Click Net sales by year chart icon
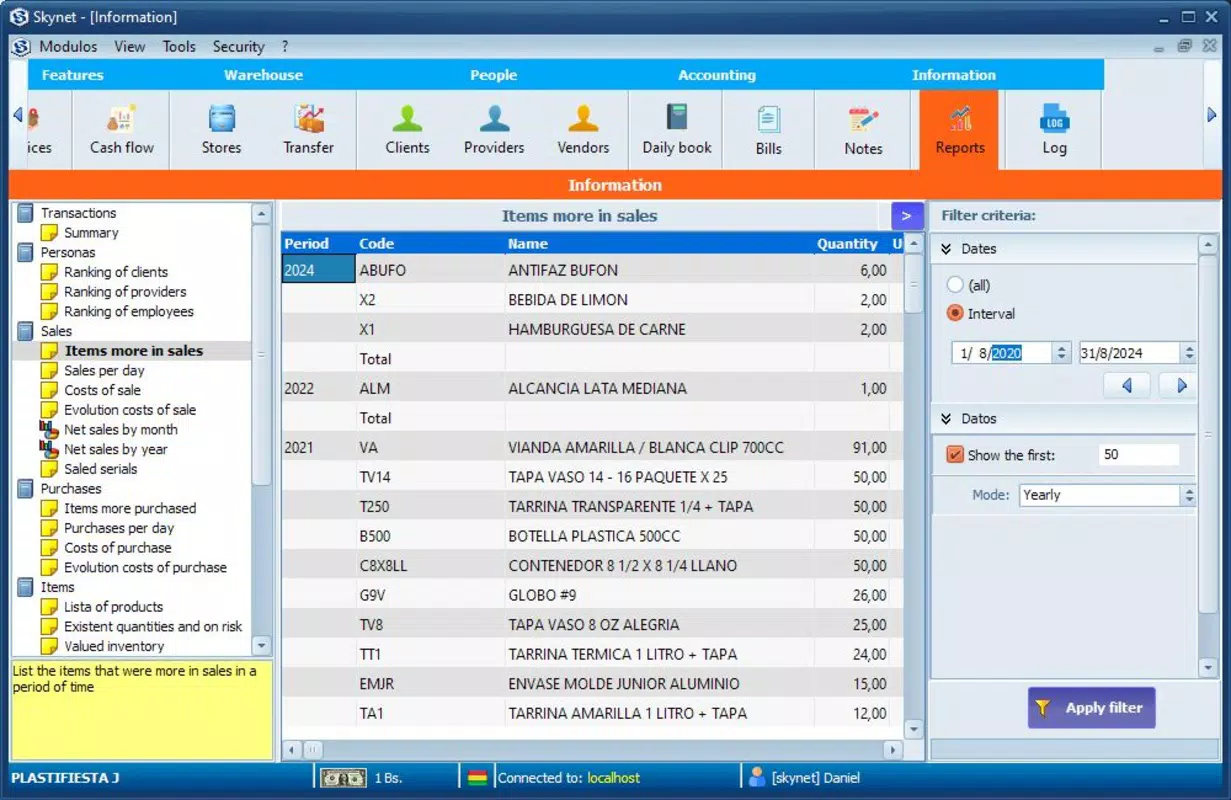The image size is (1231, 800). [49, 449]
